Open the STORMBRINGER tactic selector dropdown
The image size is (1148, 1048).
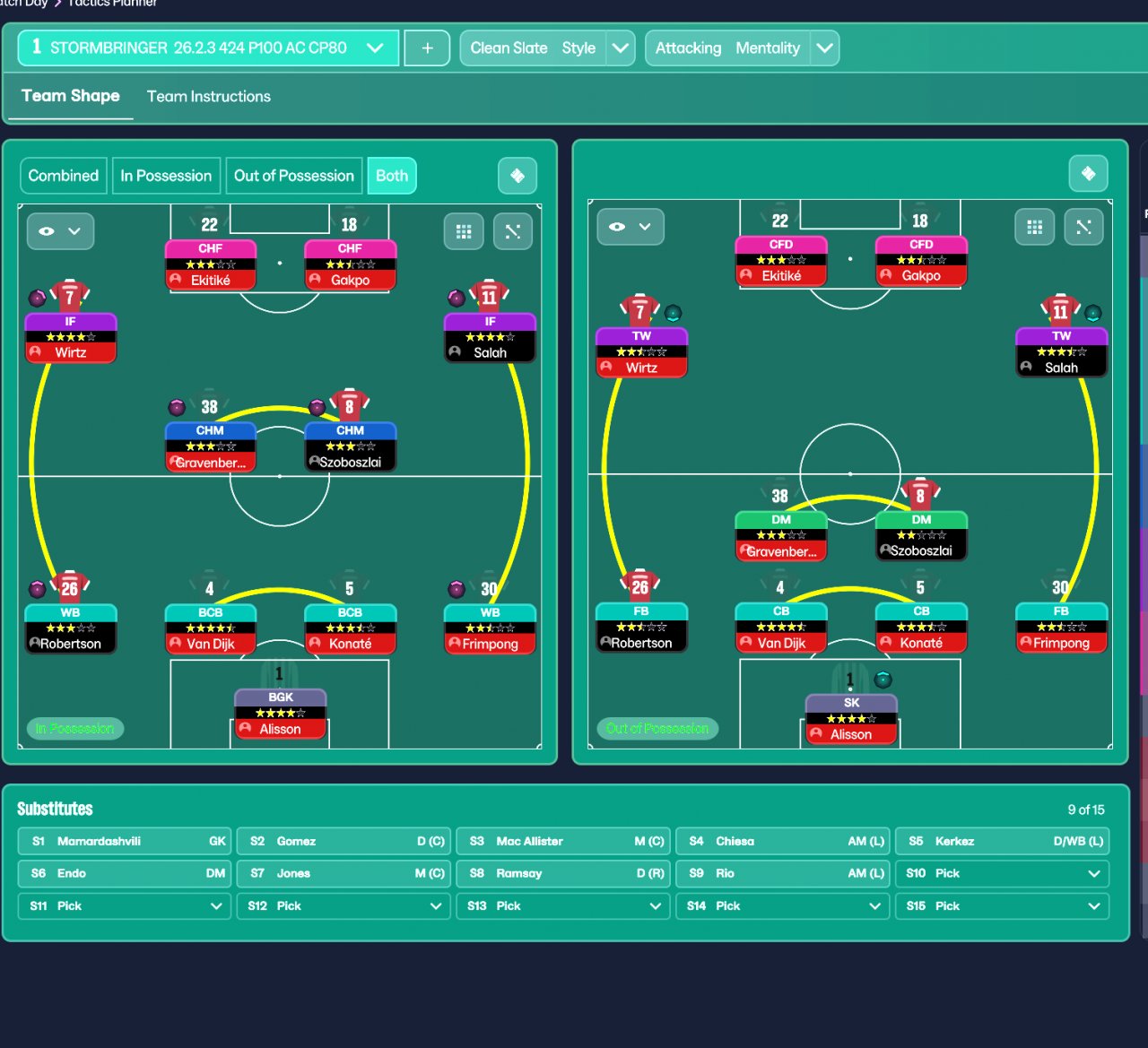(208, 48)
